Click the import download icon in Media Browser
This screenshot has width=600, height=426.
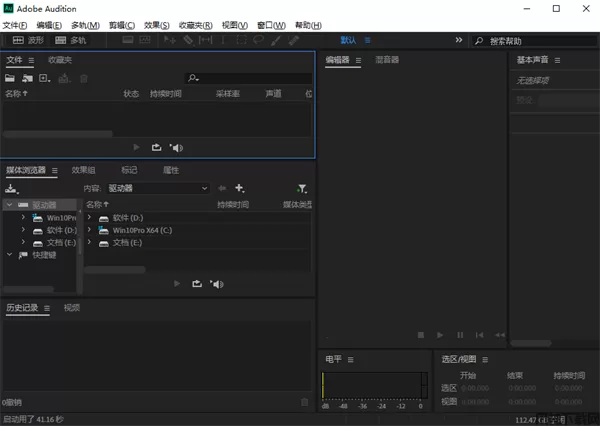click(x=12, y=188)
